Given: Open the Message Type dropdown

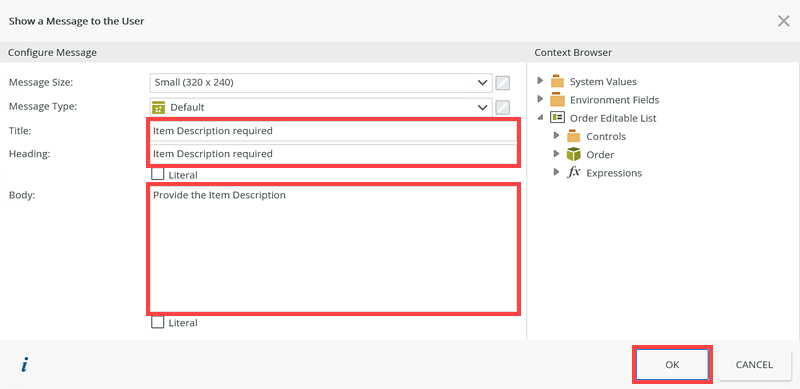Looking at the screenshot, I should tap(321, 107).
